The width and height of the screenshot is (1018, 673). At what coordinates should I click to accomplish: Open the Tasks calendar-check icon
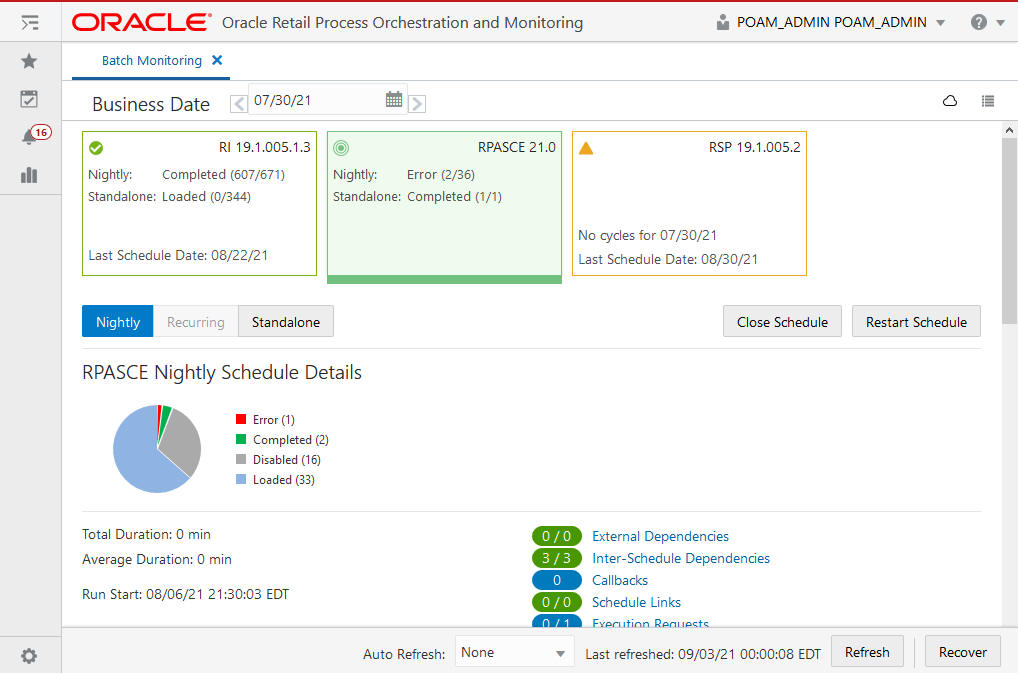(x=29, y=99)
